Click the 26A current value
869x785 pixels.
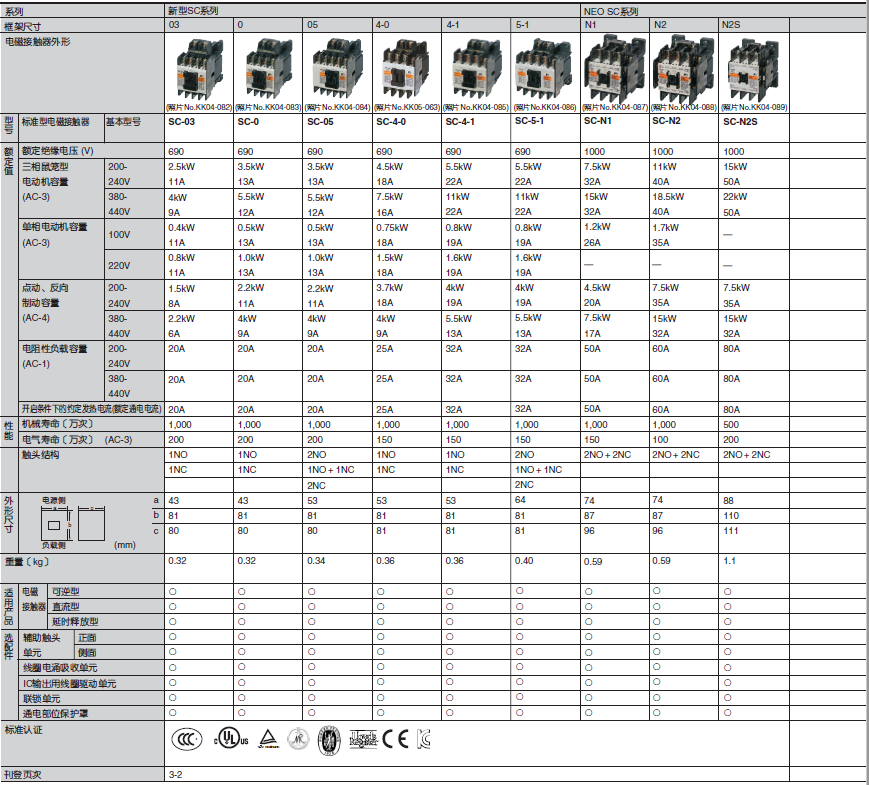(592, 243)
